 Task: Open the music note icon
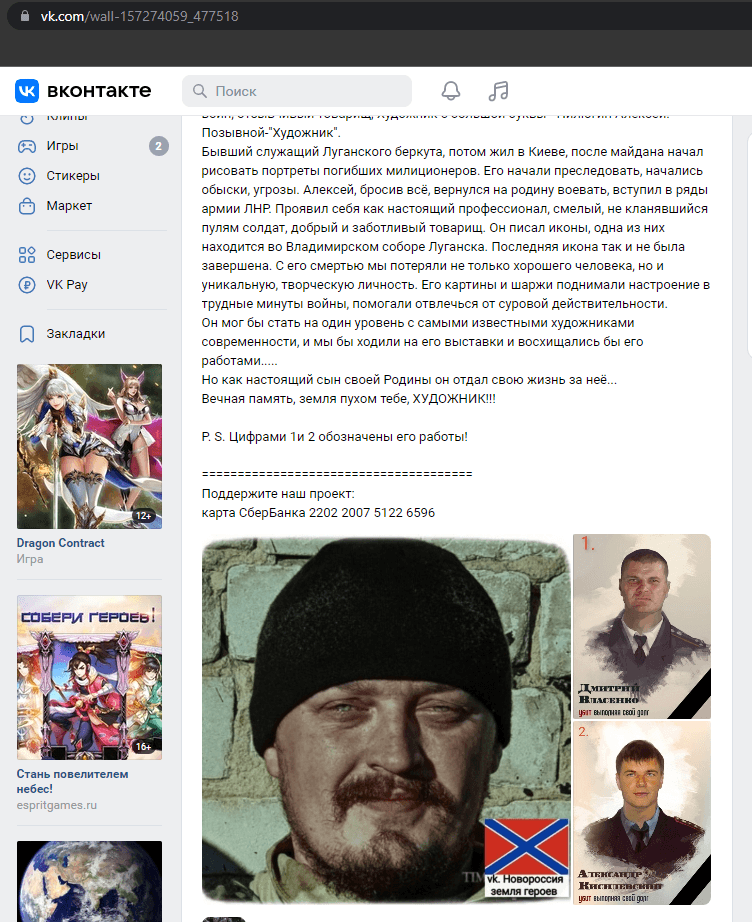point(499,91)
